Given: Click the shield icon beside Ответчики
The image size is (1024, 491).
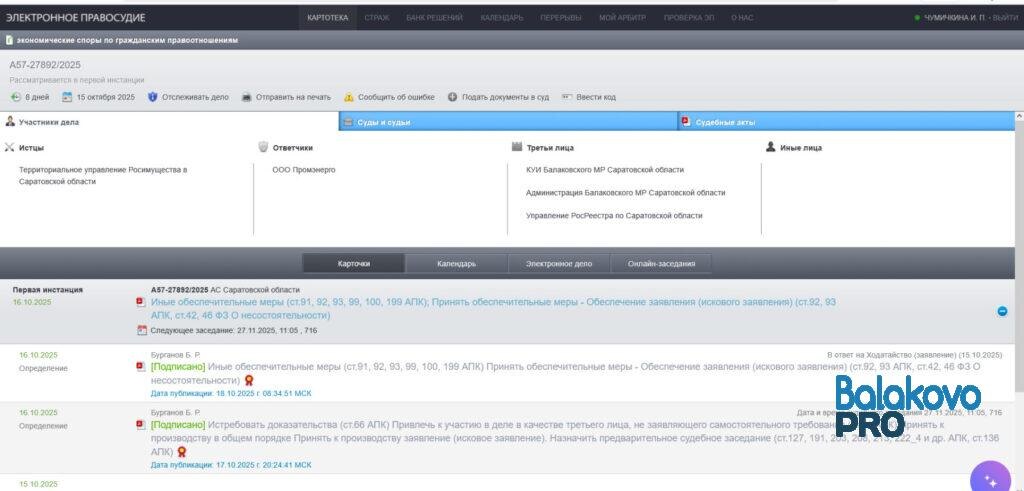Looking at the screenshot, I should coord(263,148).
